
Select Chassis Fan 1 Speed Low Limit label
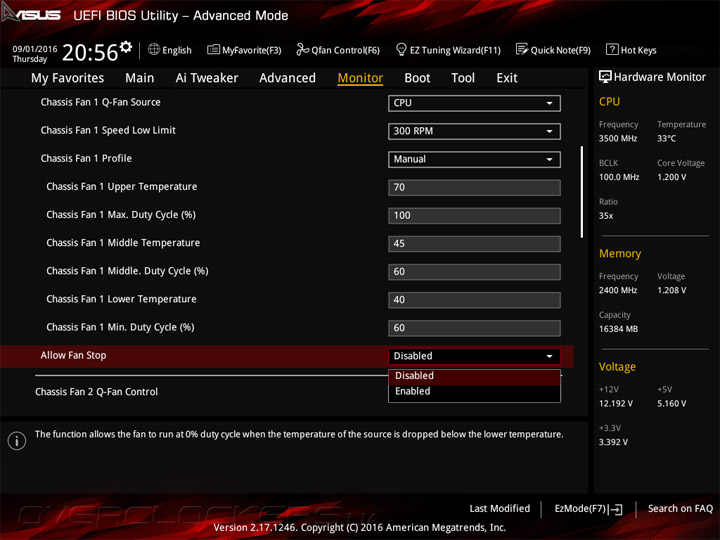[x=108, y=130]
